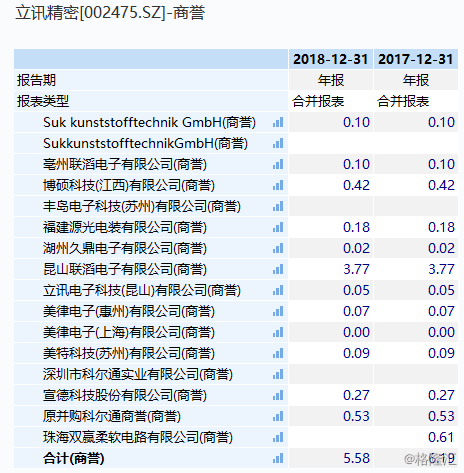Click 0.05 value in 2018-12-31 column
This screenshot has height=473, width=464.
point(356,290)
